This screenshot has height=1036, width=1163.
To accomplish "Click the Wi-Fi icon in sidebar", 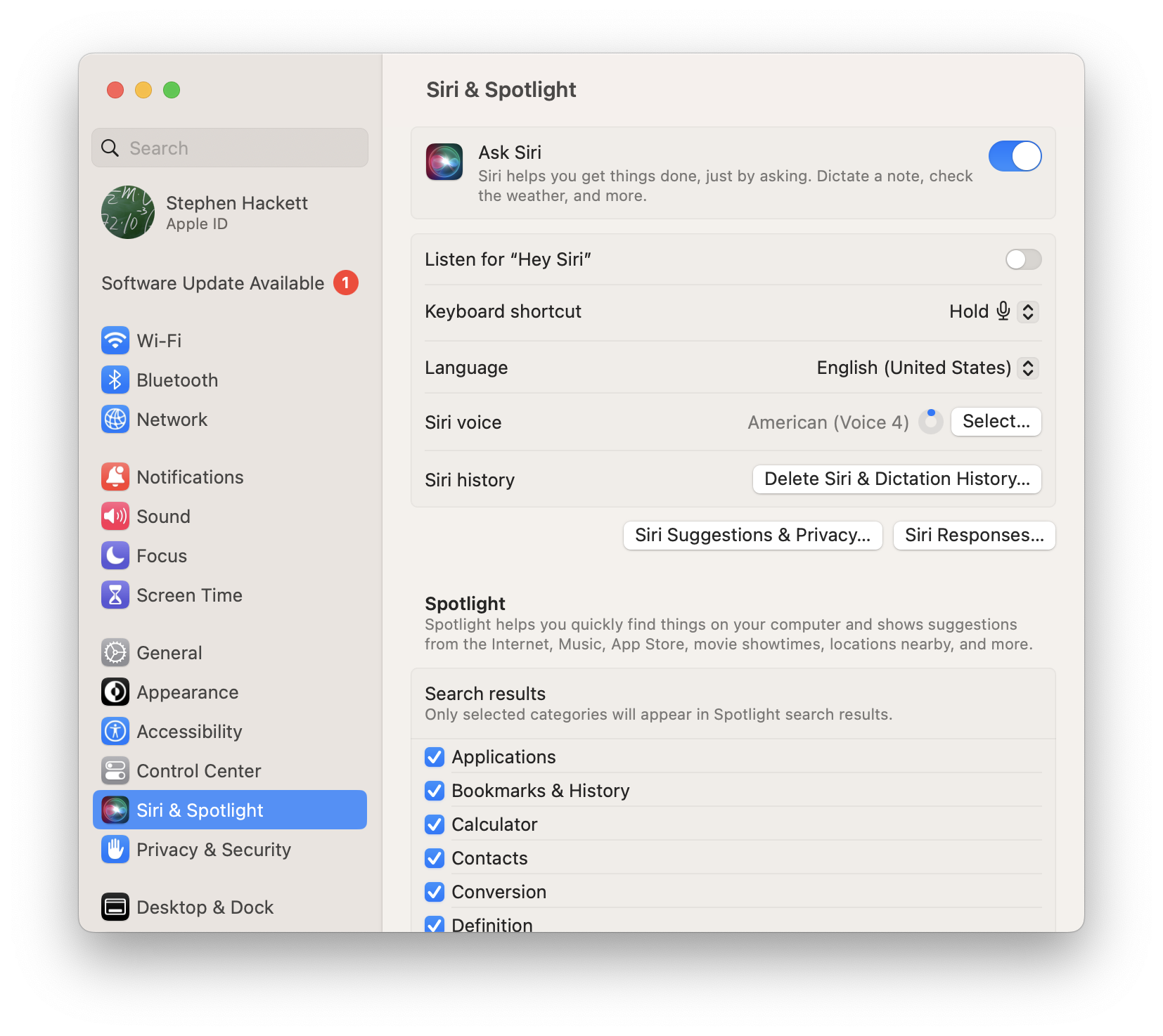I will (115, 341).
